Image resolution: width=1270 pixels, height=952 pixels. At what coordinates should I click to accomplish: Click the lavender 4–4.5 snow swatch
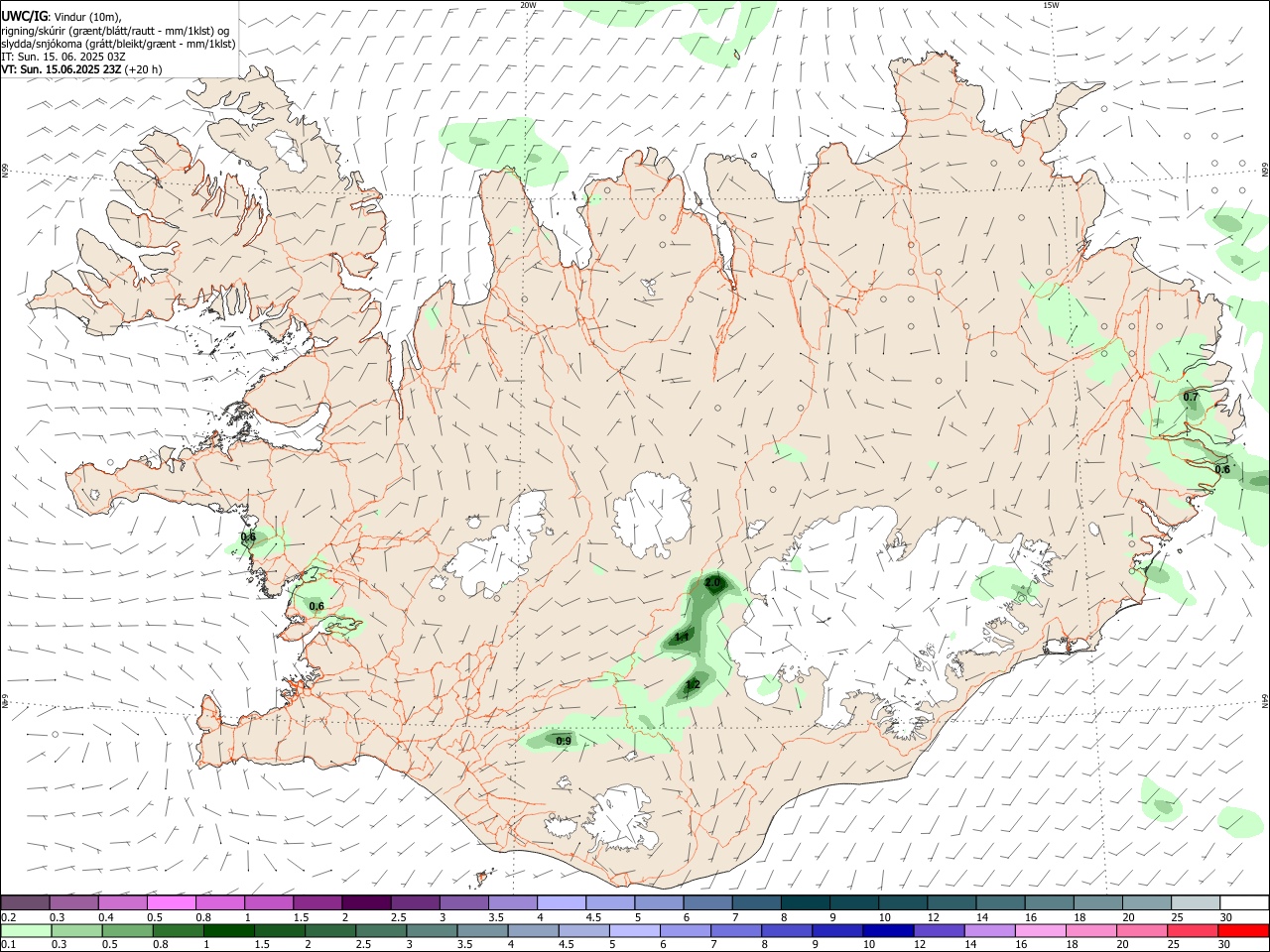click(562, 902)
